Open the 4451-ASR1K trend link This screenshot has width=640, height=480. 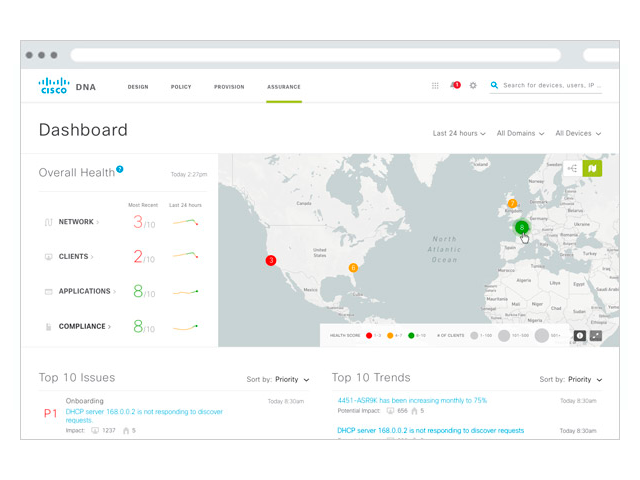tap(412, 400)
